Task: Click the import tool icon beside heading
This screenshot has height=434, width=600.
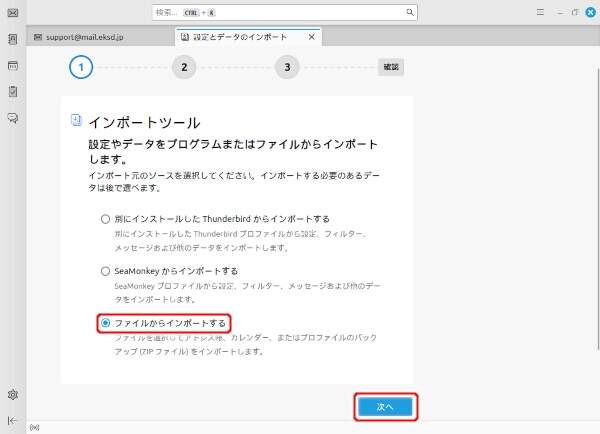Action: pyautogui.click(x=76, y=120)
